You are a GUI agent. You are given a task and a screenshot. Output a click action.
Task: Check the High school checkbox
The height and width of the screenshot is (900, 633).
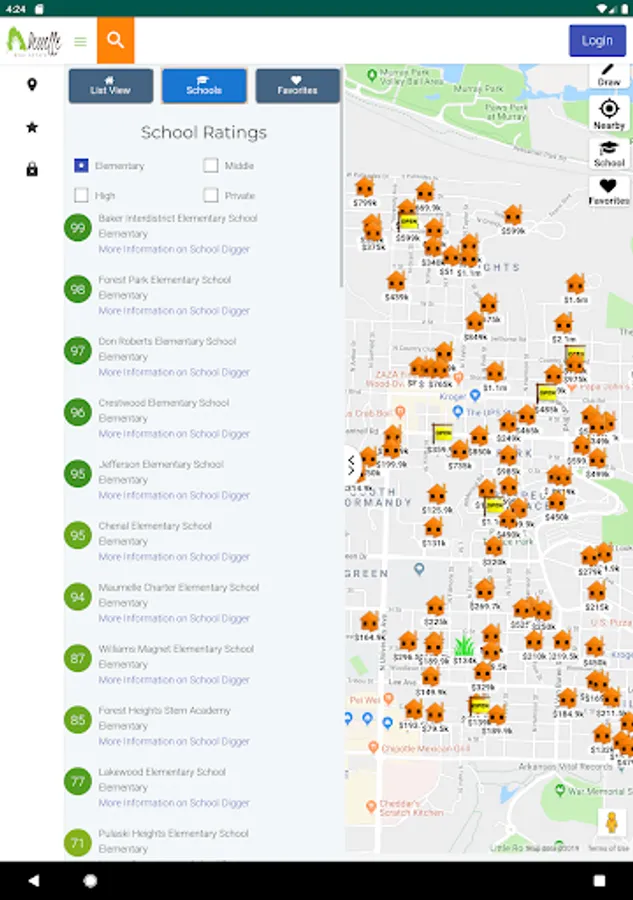tap(81, 195)
